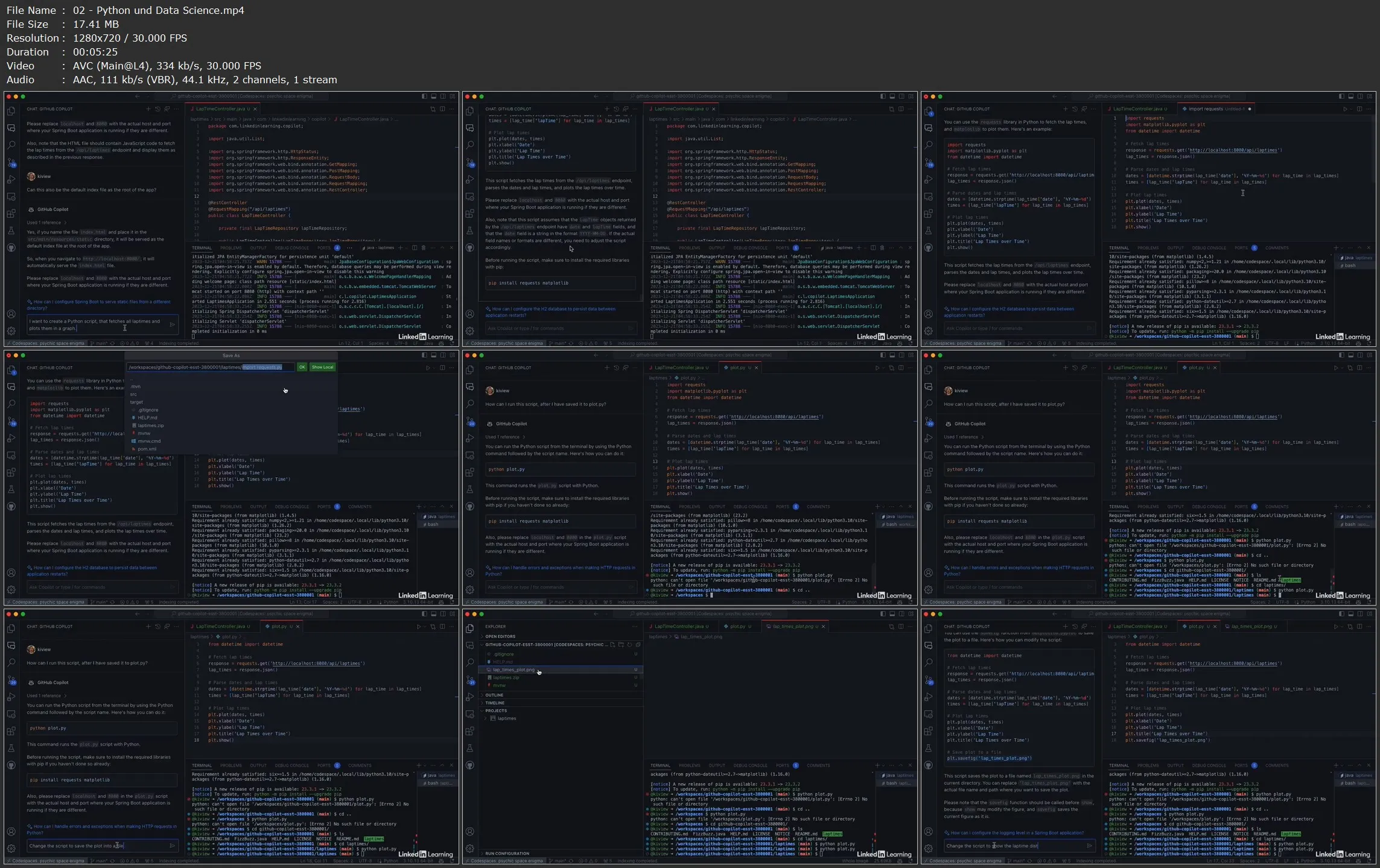Toggle bottom panel in Save As frame
Image resolution: width=1380 pixels, height=868 pixels.
(x=433, y=355)
